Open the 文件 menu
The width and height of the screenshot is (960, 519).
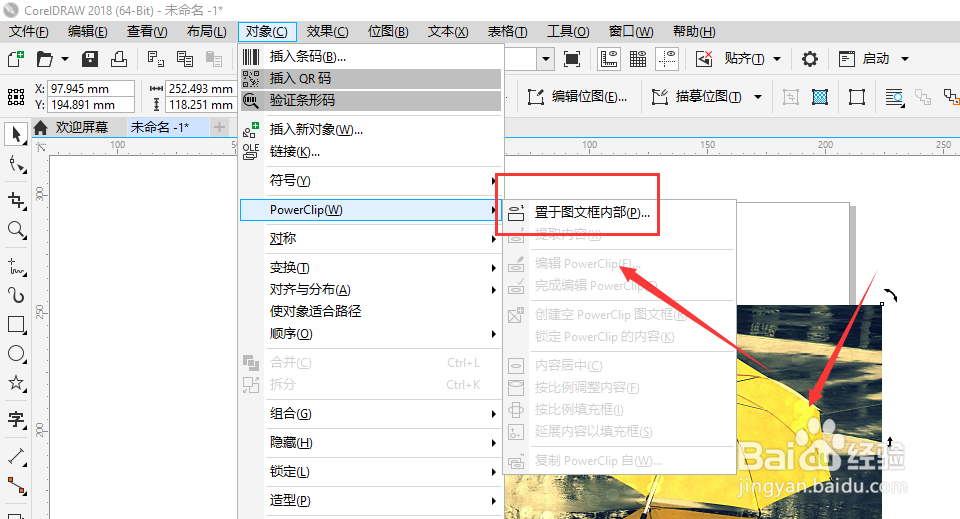pos(29,31)
